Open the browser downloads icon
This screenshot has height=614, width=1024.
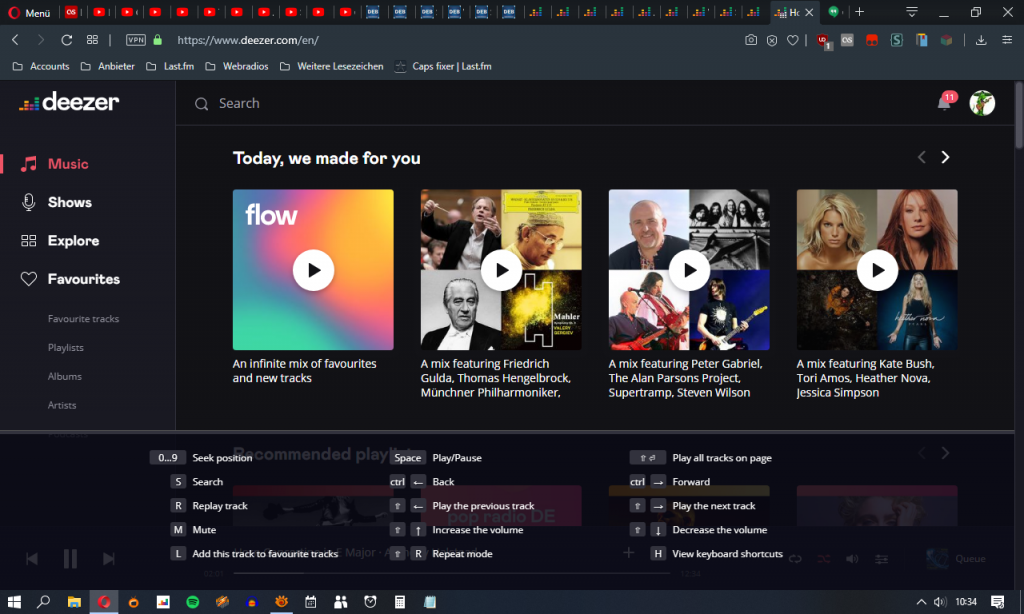click(981, 40)
